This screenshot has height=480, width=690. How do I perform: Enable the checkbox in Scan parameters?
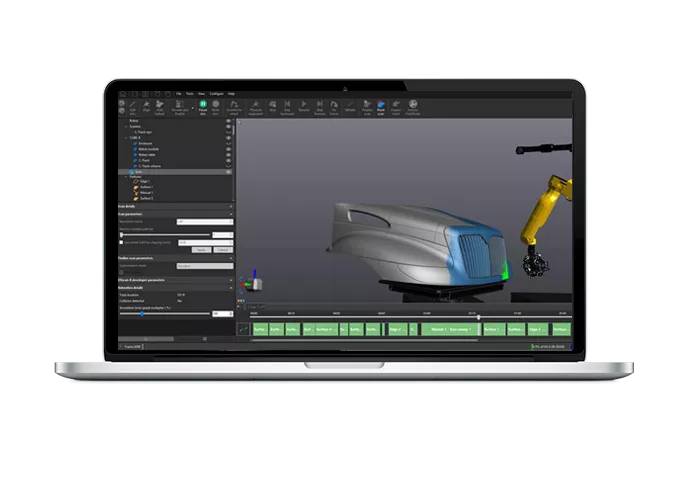pos(122,242)
